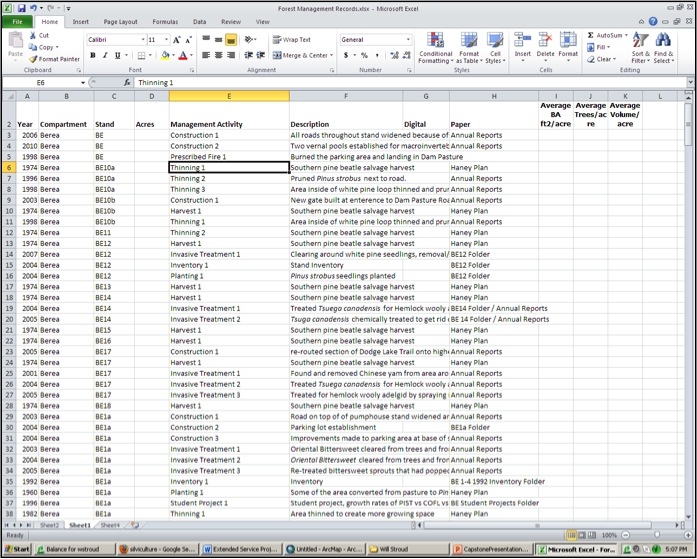Click the Format Painter brush
The height and width of the screenshot is (559, 697).
[x=32, y=59]
